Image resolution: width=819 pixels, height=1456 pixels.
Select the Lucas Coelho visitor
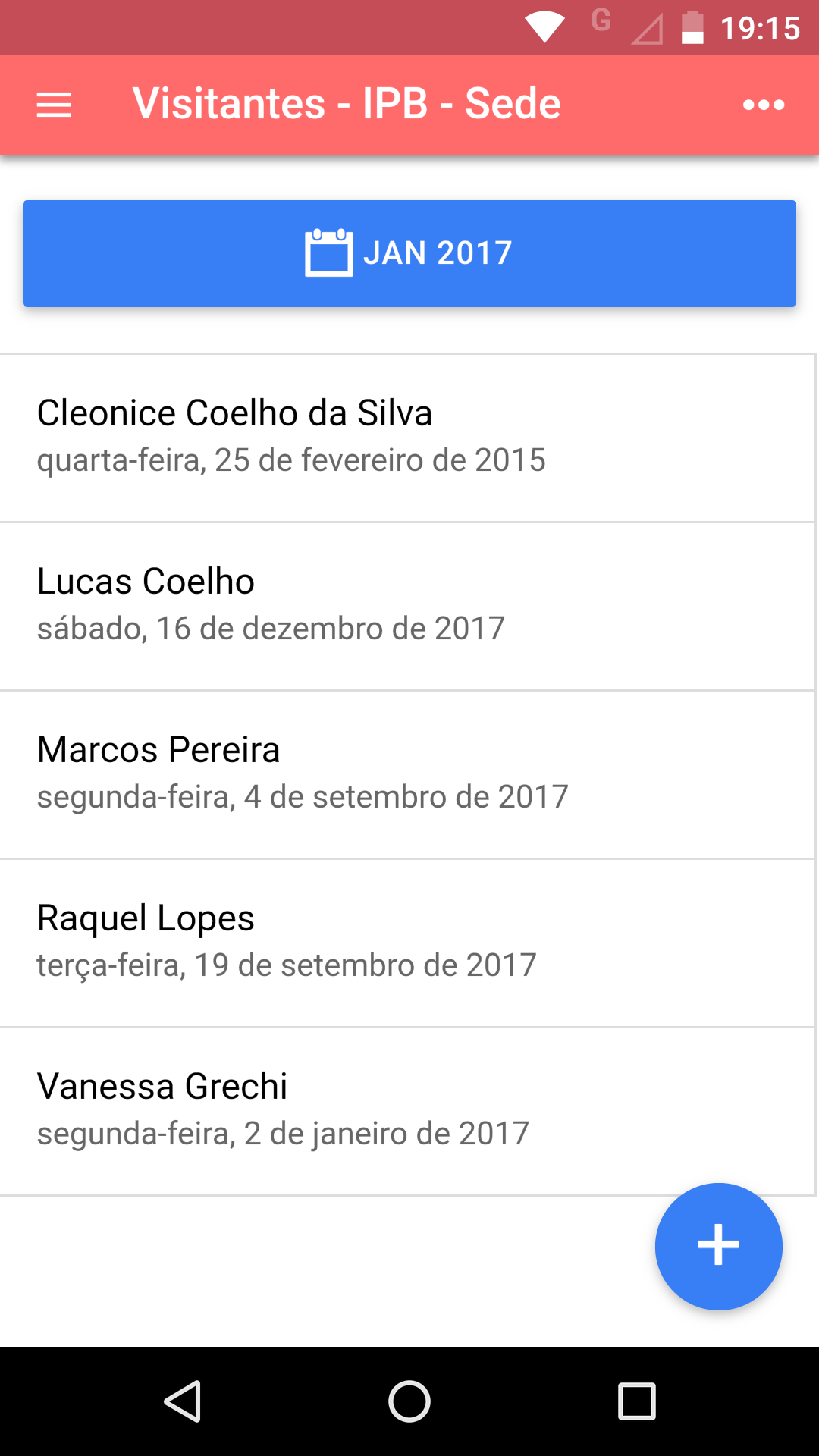pos(408,606)
